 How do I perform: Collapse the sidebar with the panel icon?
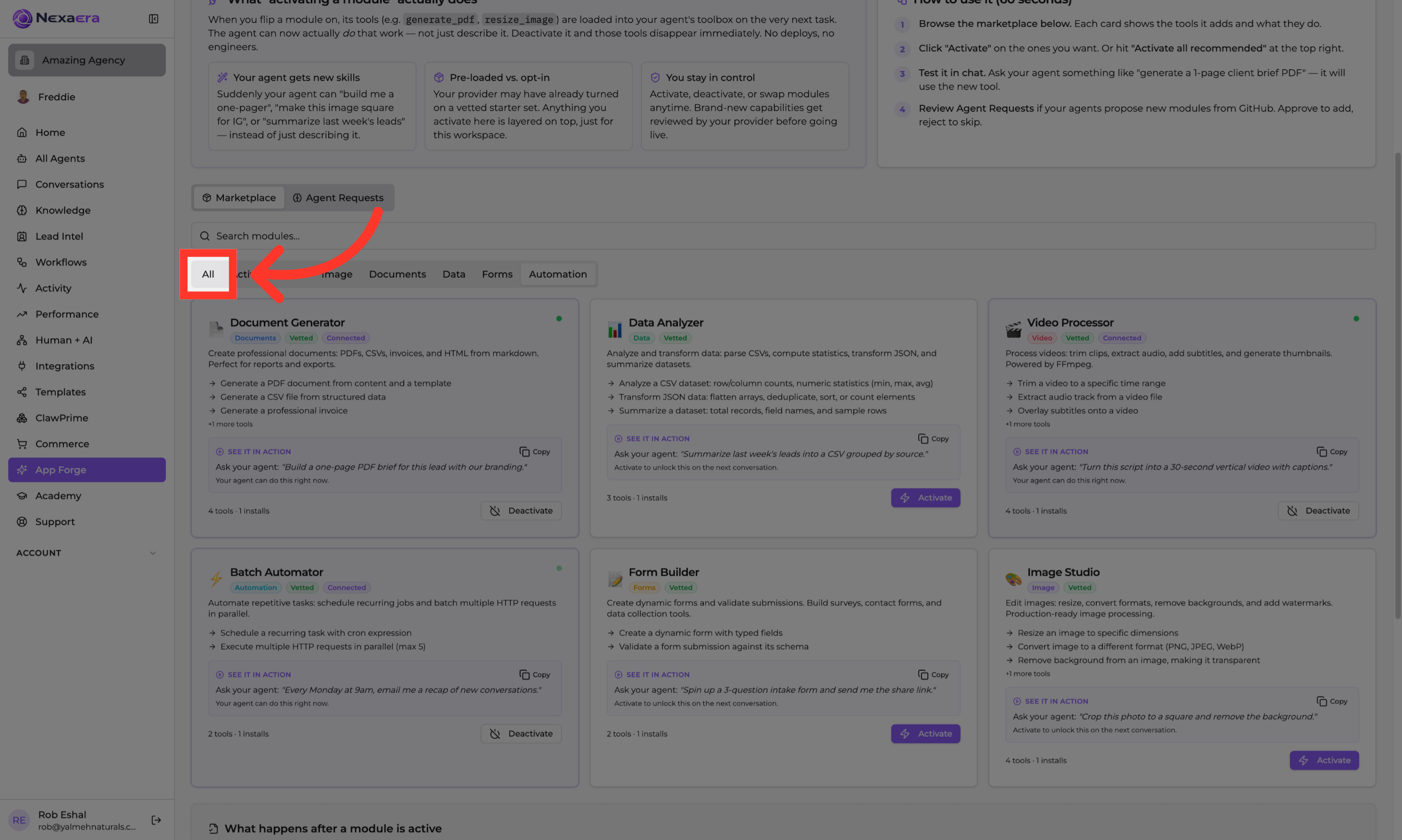click(154, 19)
